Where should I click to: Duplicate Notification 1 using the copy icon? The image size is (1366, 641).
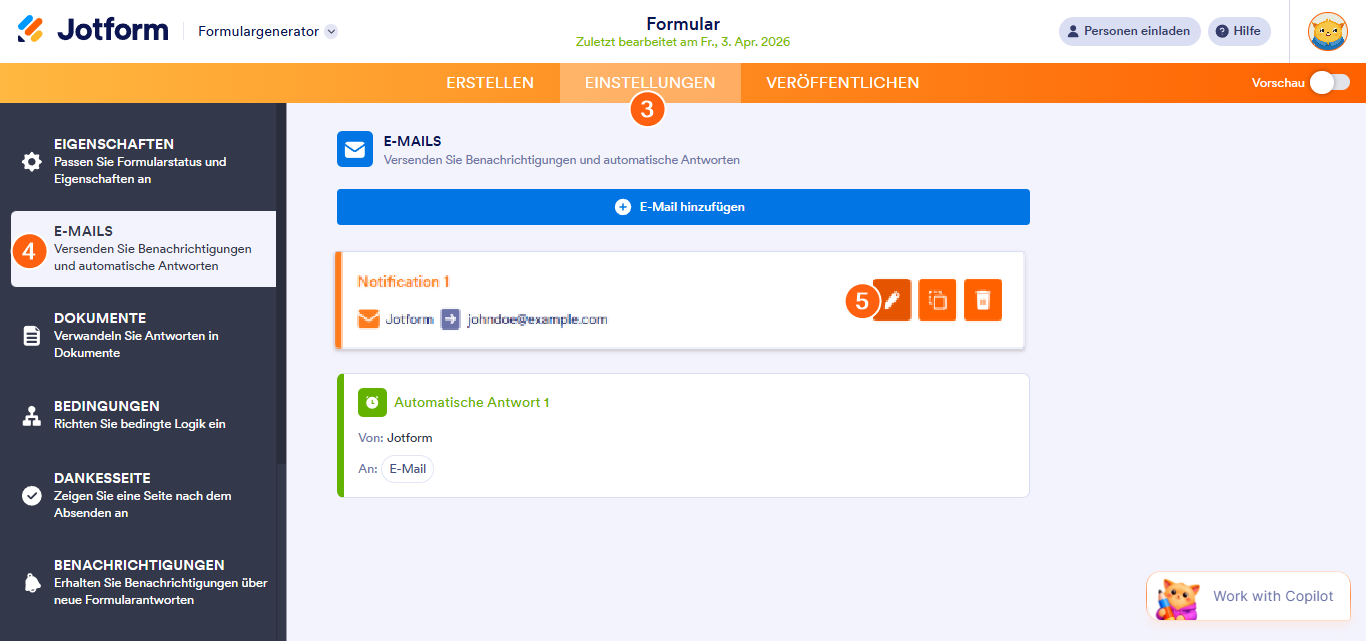click(x=937, y=300)
